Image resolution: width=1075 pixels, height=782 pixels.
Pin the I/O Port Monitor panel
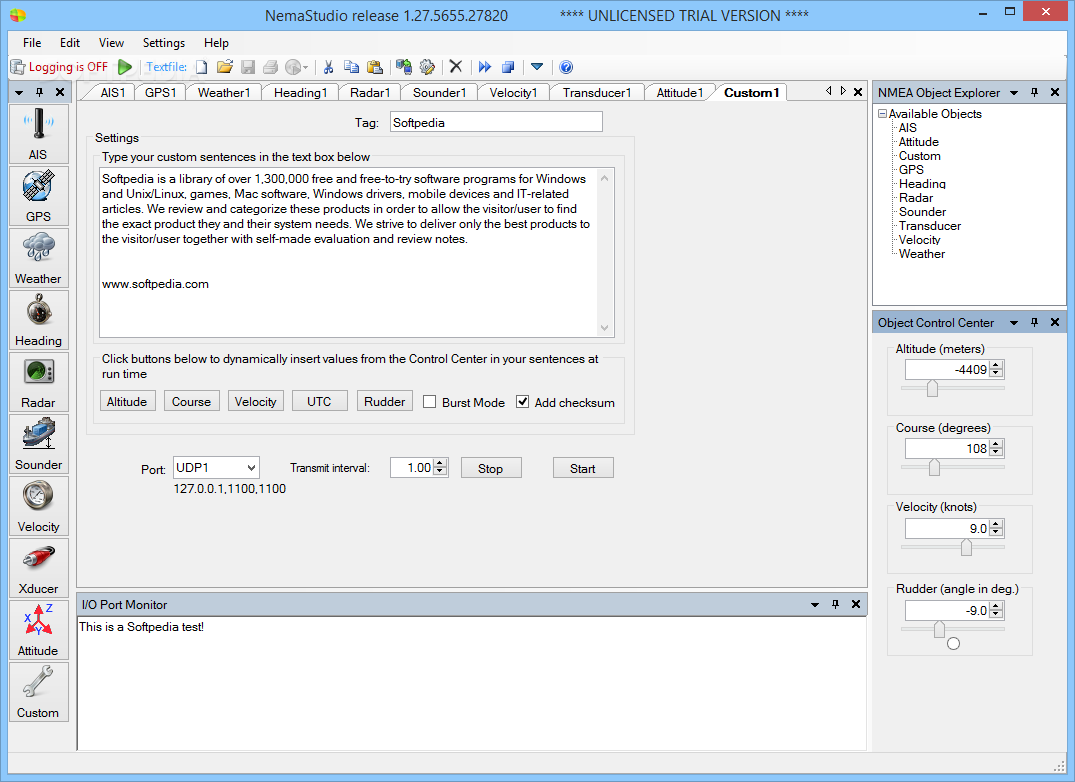point(835,604)
